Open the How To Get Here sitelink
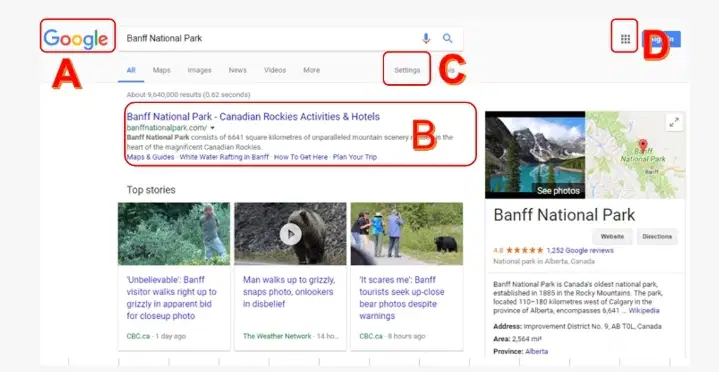 point(301,157)
